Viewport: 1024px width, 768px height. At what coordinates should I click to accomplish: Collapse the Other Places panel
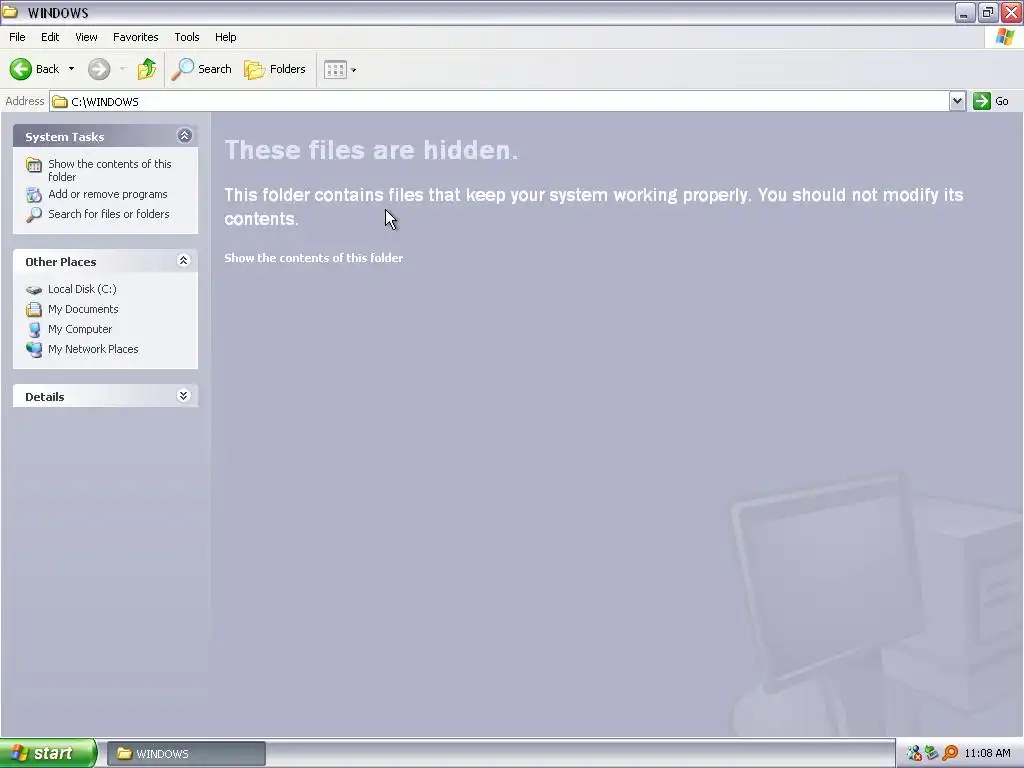tap(184, 261)
